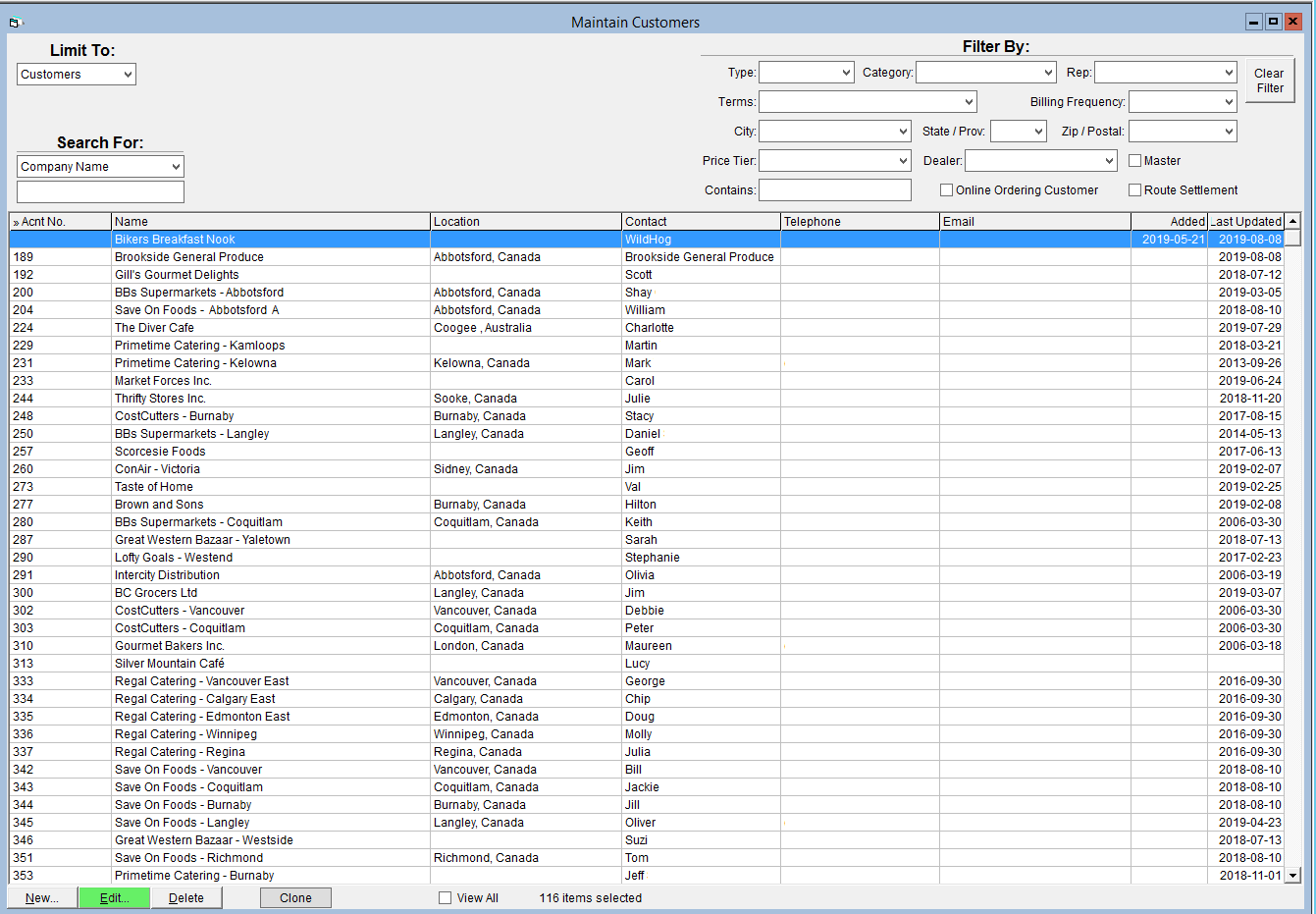Sort by the Last Updated column header
The width and height of the screenshot is (1316, 914).
(x=1246, y=222)
